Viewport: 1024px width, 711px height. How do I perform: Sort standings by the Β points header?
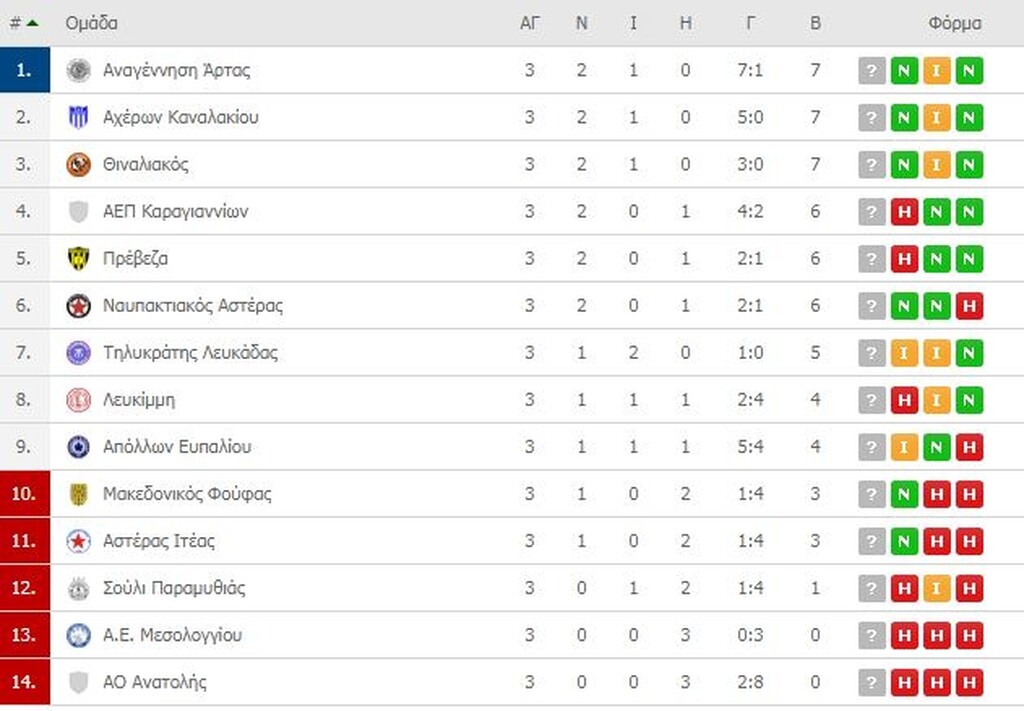point(815,23)
